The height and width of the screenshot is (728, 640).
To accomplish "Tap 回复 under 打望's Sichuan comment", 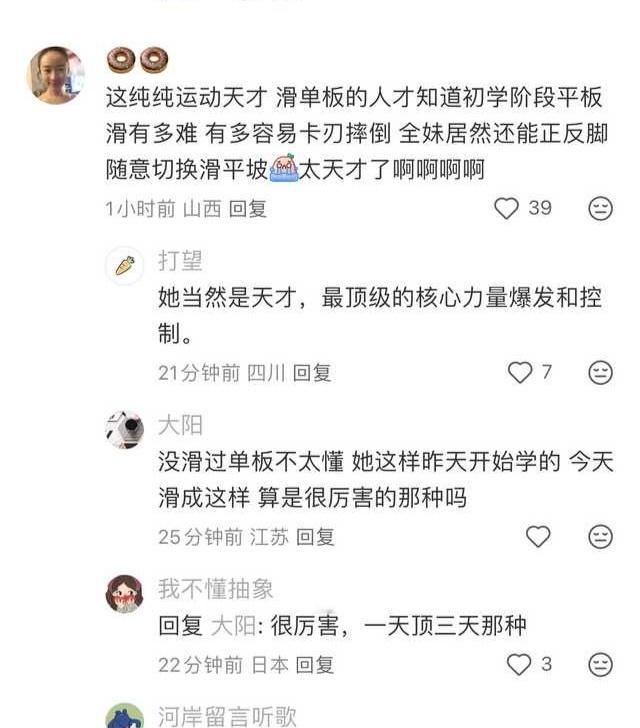I will 312,373.
